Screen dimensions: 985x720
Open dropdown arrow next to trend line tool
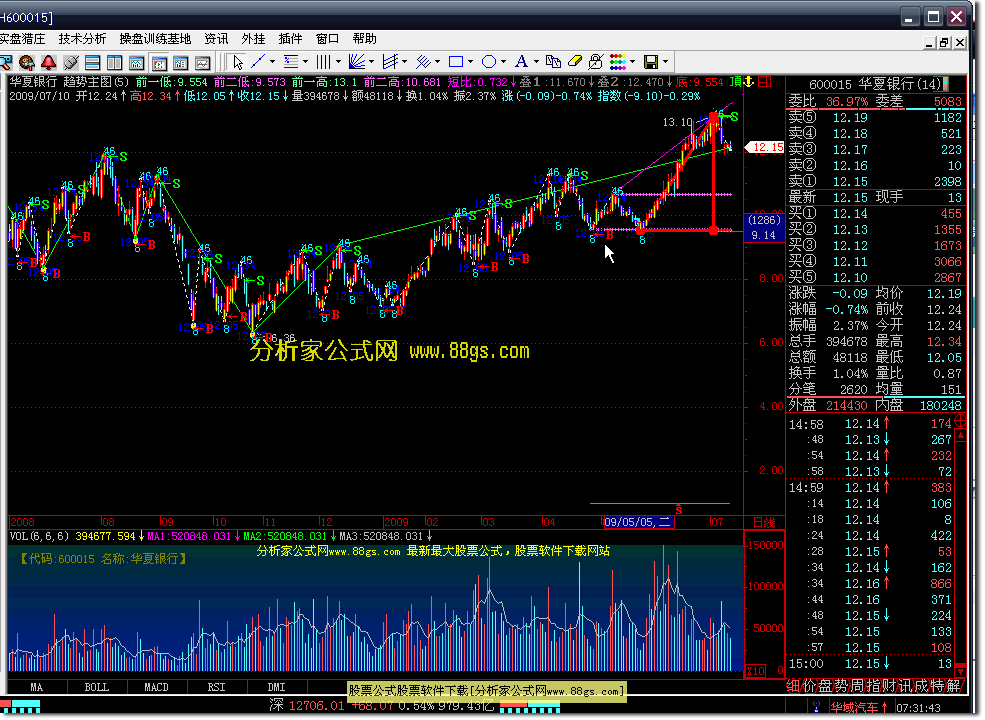pos(273,62)
